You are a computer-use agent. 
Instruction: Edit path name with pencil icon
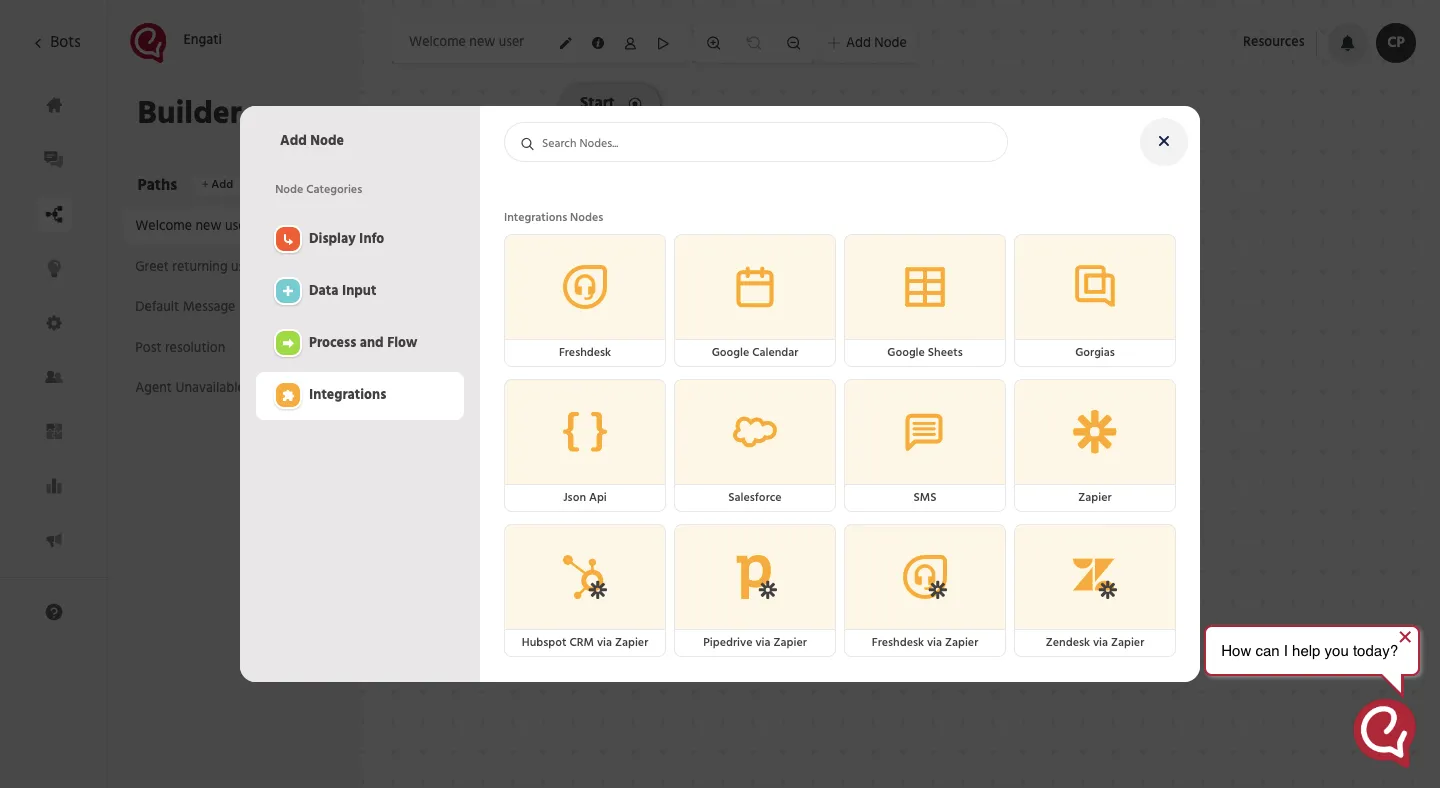(x=566, y=43)
